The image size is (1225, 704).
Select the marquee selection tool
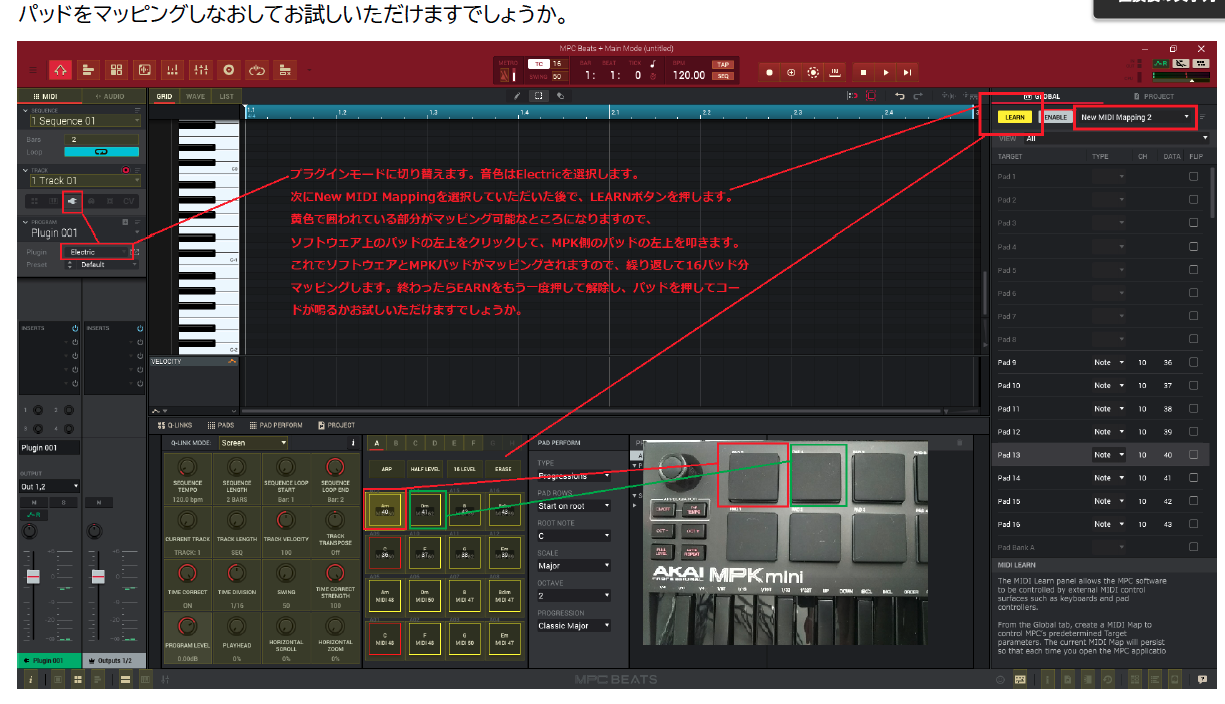tap(538, 96)
